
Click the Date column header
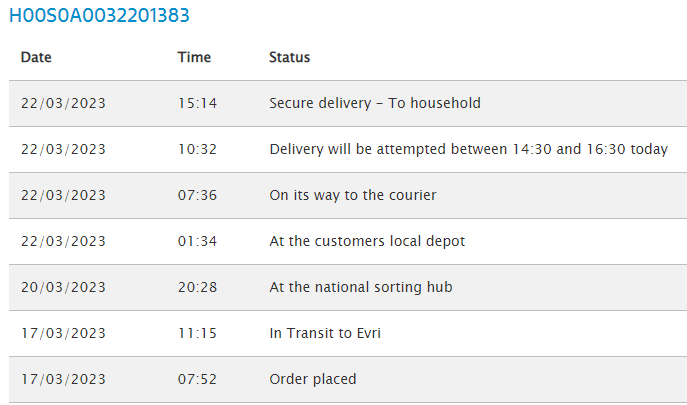(x=36, y=57)
